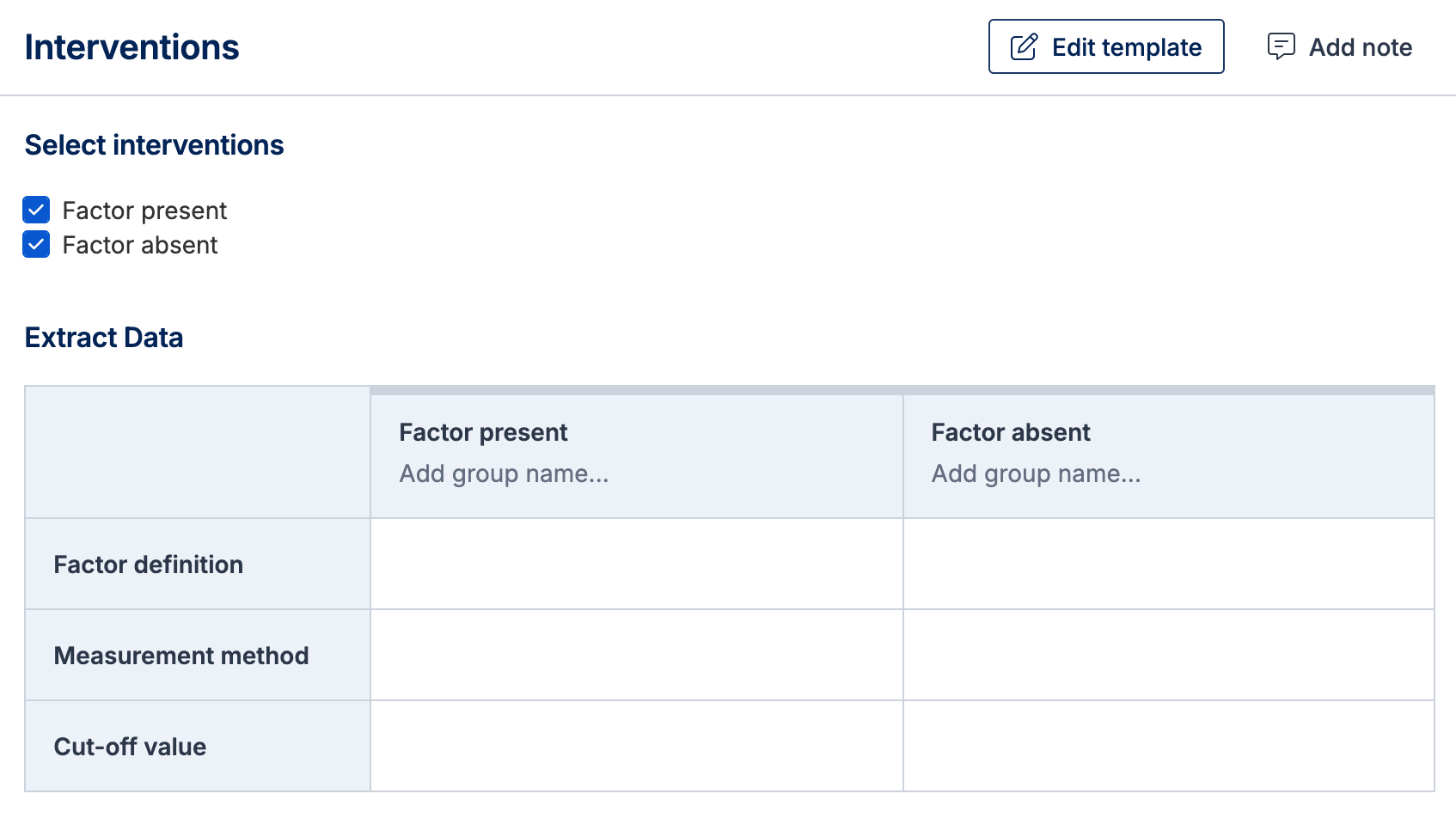The width and height of the screenshot is (1456, 818).
Task: Click the Interventions page heading
Action: (132, 47)
